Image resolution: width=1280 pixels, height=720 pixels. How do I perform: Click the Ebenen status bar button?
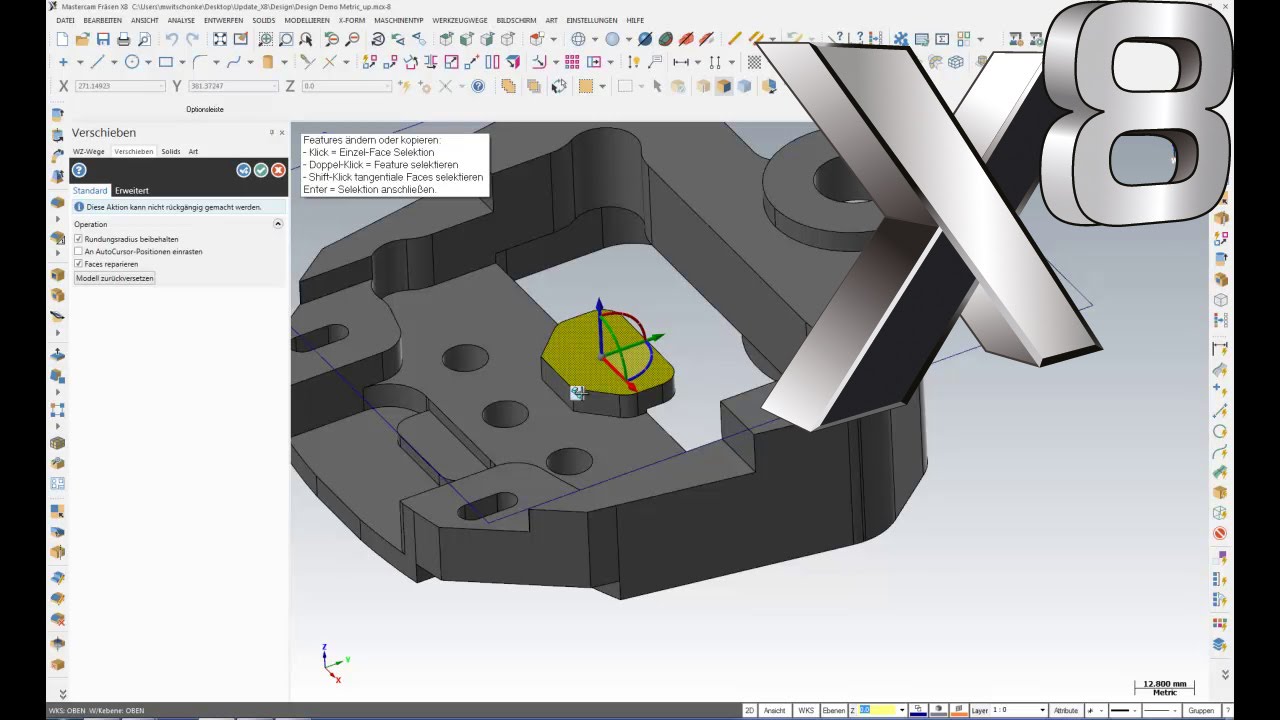click(834, 710)
